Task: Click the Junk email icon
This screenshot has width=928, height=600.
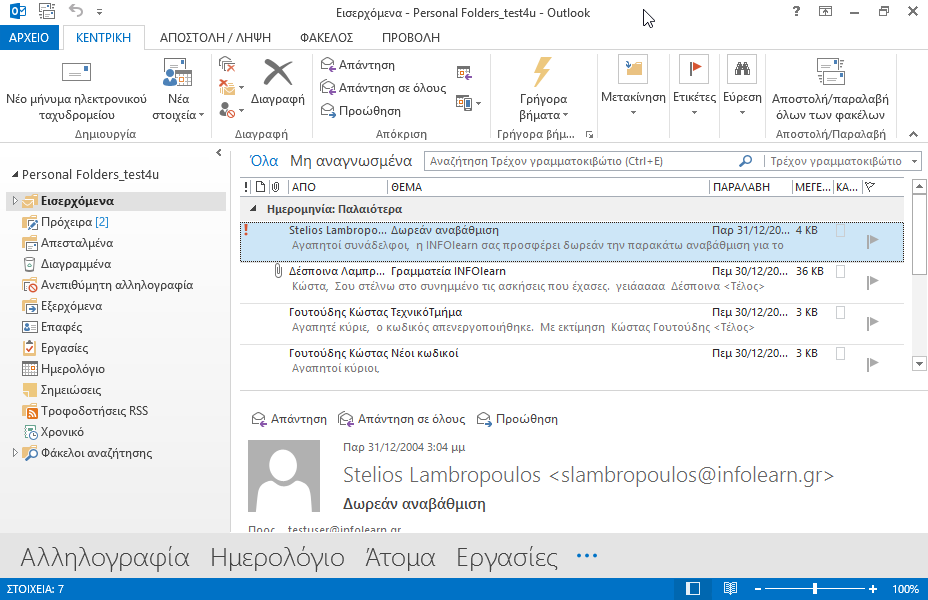Action: [227, 110]
